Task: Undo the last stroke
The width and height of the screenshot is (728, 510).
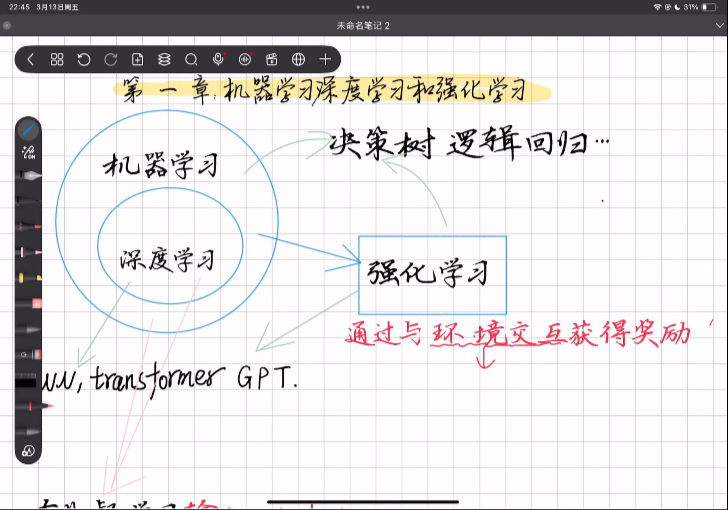Action: 84,59
